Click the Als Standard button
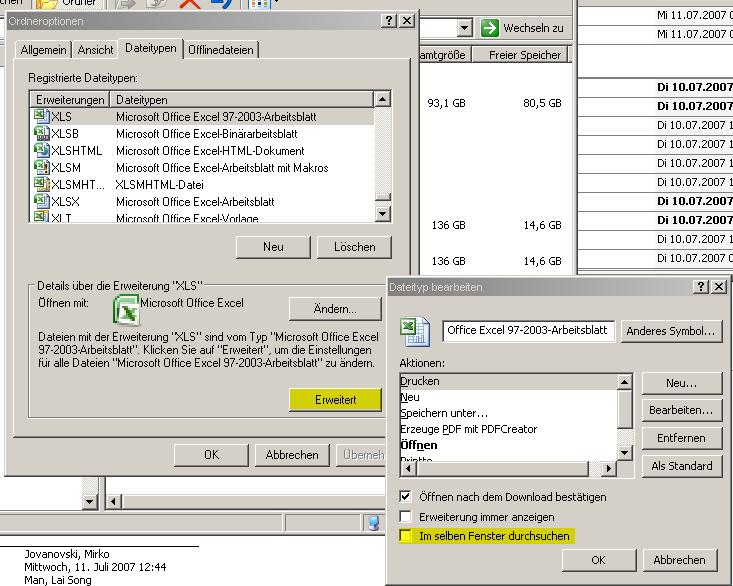 click(682, 466)
